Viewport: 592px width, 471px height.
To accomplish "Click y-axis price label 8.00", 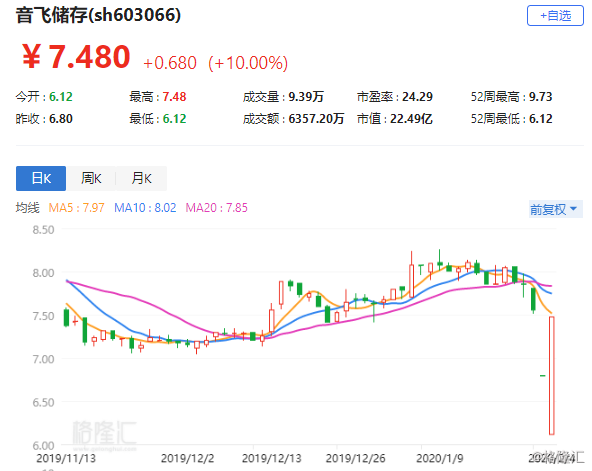I will pyautogui.click(x=43, y=273).
